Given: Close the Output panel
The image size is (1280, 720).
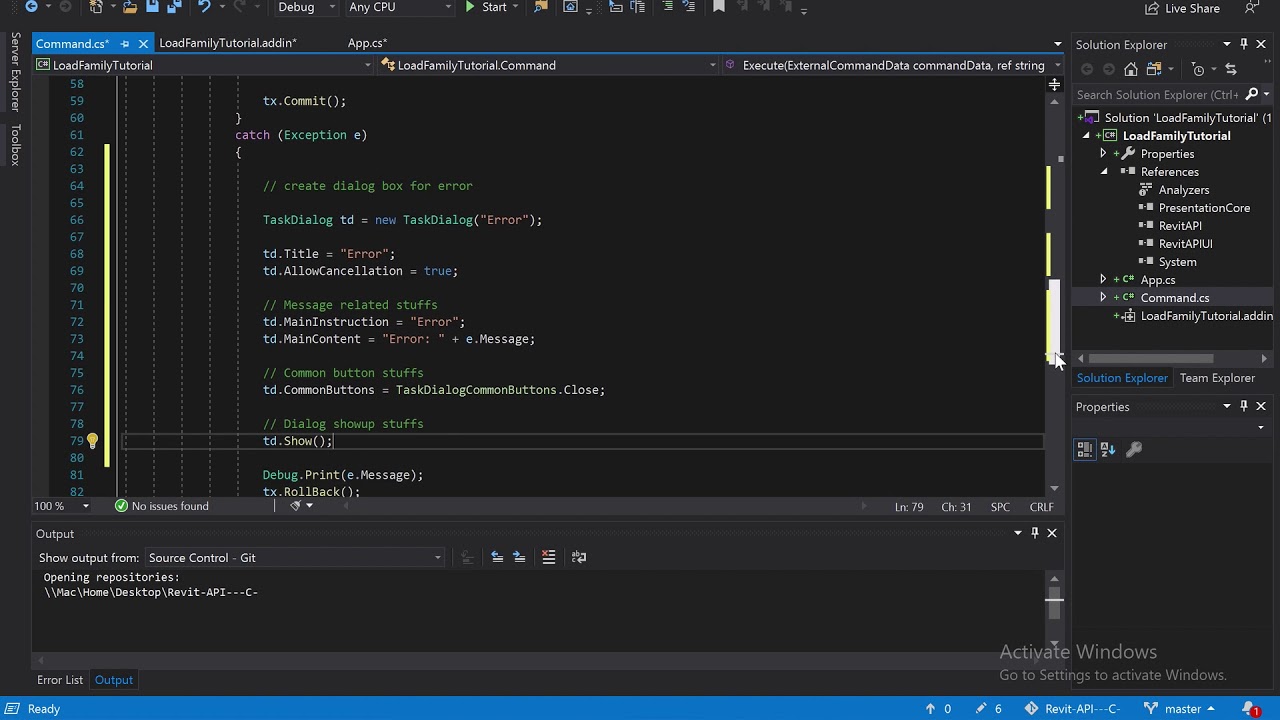Looking at the screenshot, I should coord(1052,533).
